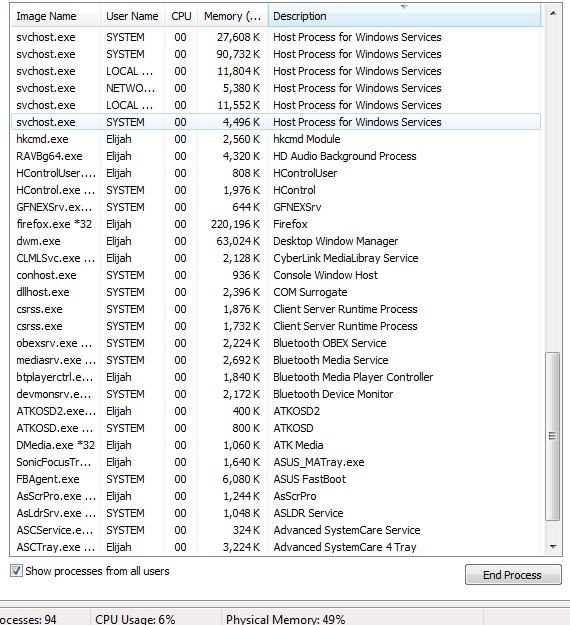This screenshot has height=625, width=570.
Task: Select the hkcmd.exe process
Action: click(276, 139)
